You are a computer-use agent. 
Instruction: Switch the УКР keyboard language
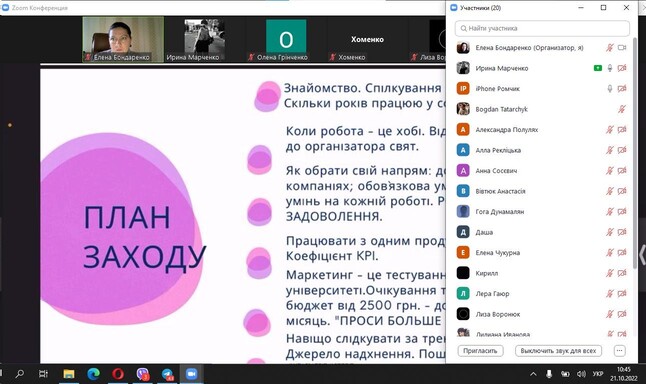point(598,374)
